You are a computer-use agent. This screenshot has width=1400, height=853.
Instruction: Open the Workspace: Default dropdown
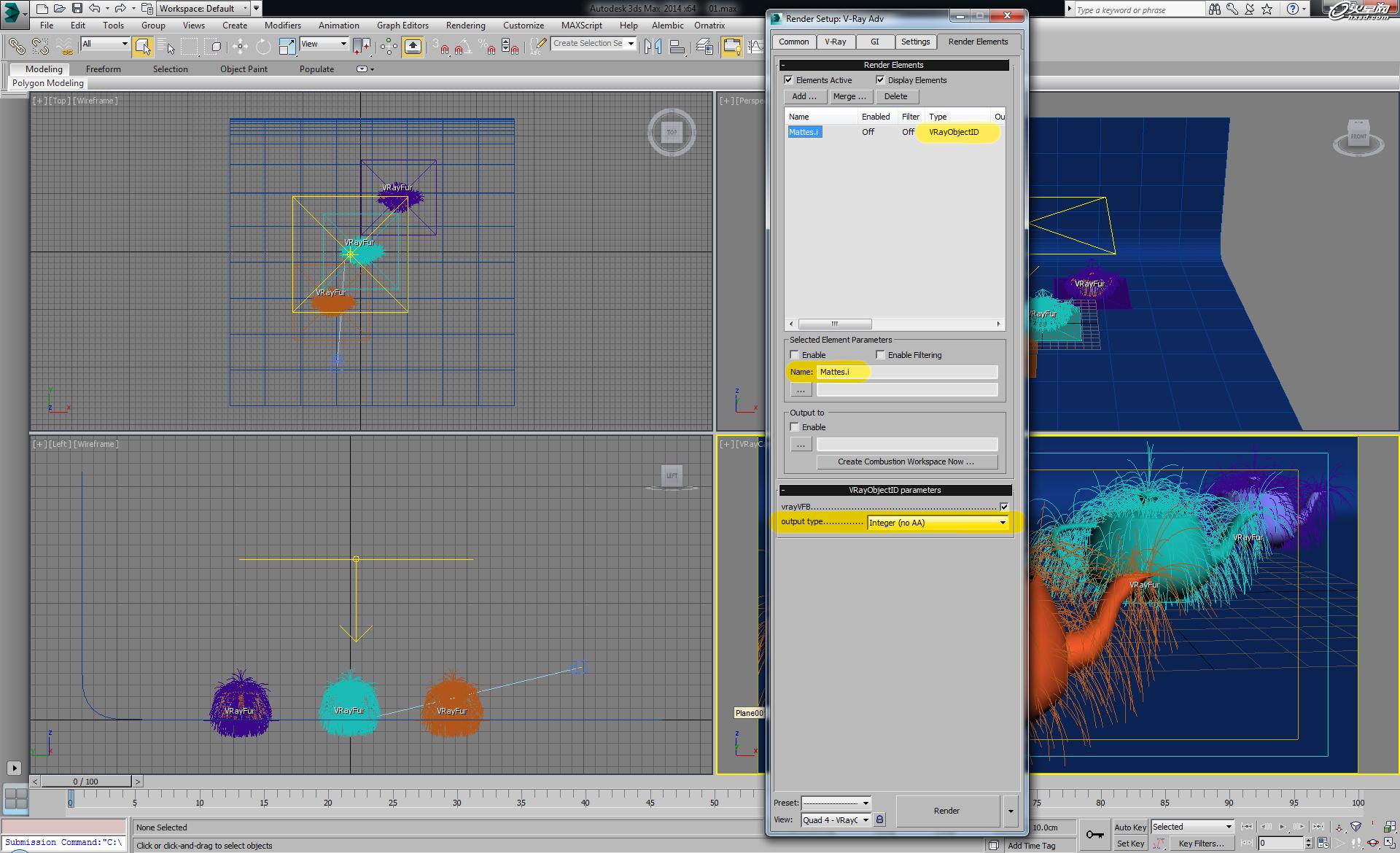[203, 9]
